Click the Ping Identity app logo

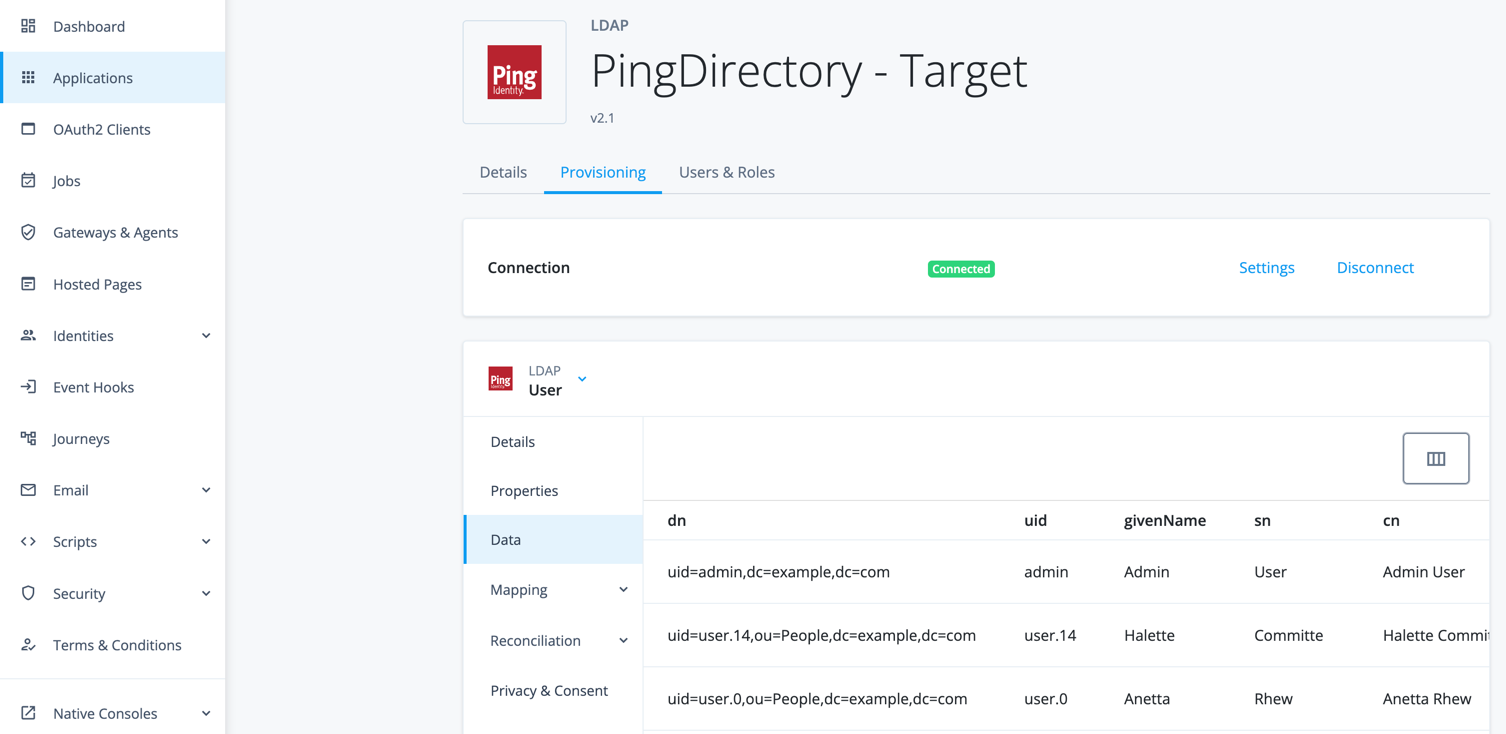tap(514, 71)
